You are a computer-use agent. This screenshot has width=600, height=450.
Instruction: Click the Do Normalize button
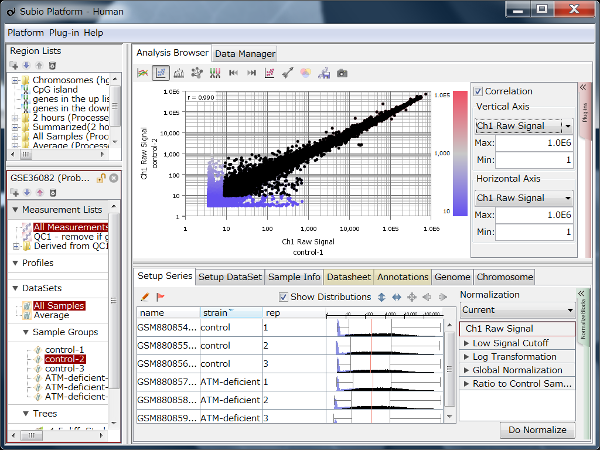pos(537,430)
